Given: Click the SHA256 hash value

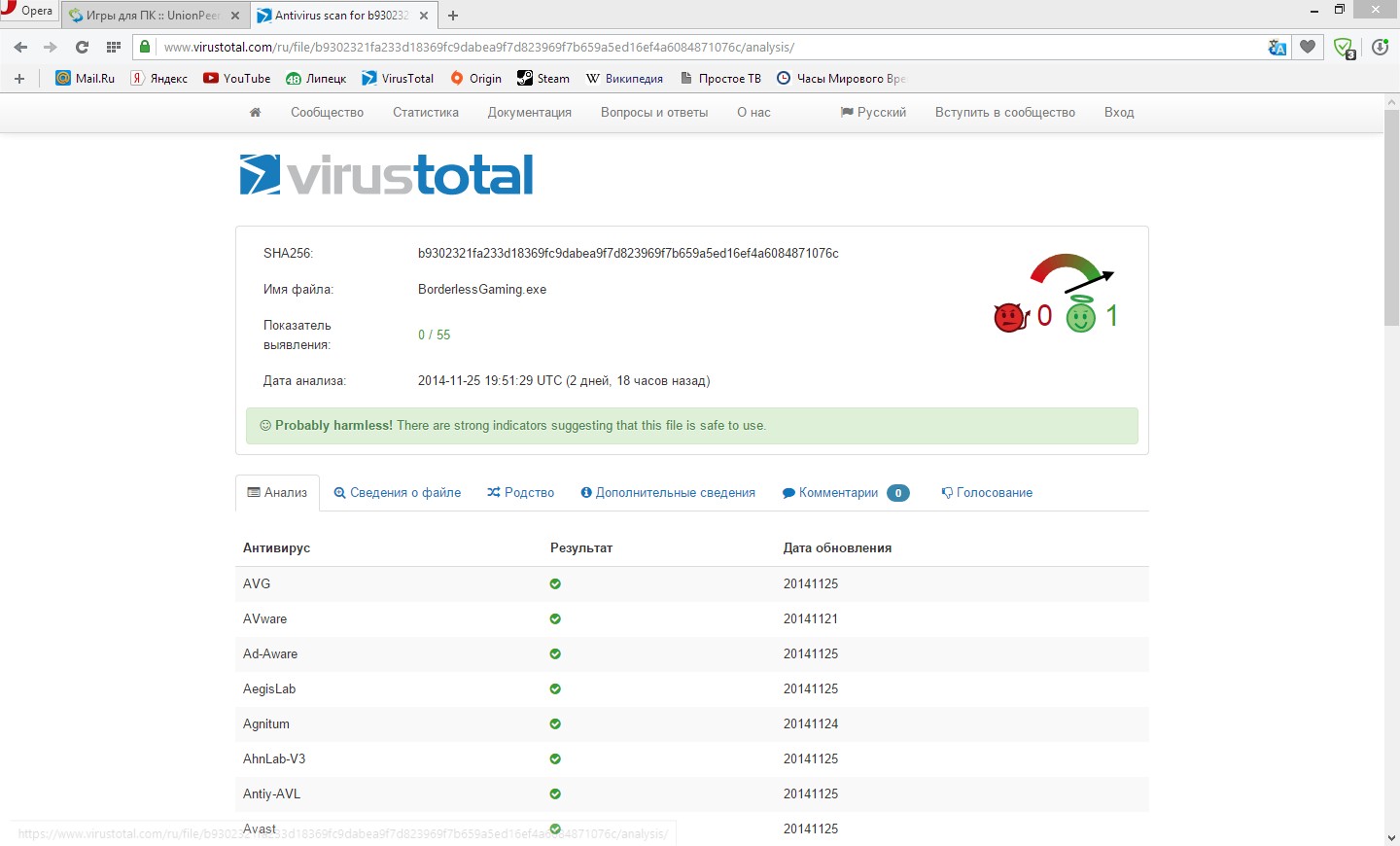Looking at the screenshot, I should (x=628, y=253).
